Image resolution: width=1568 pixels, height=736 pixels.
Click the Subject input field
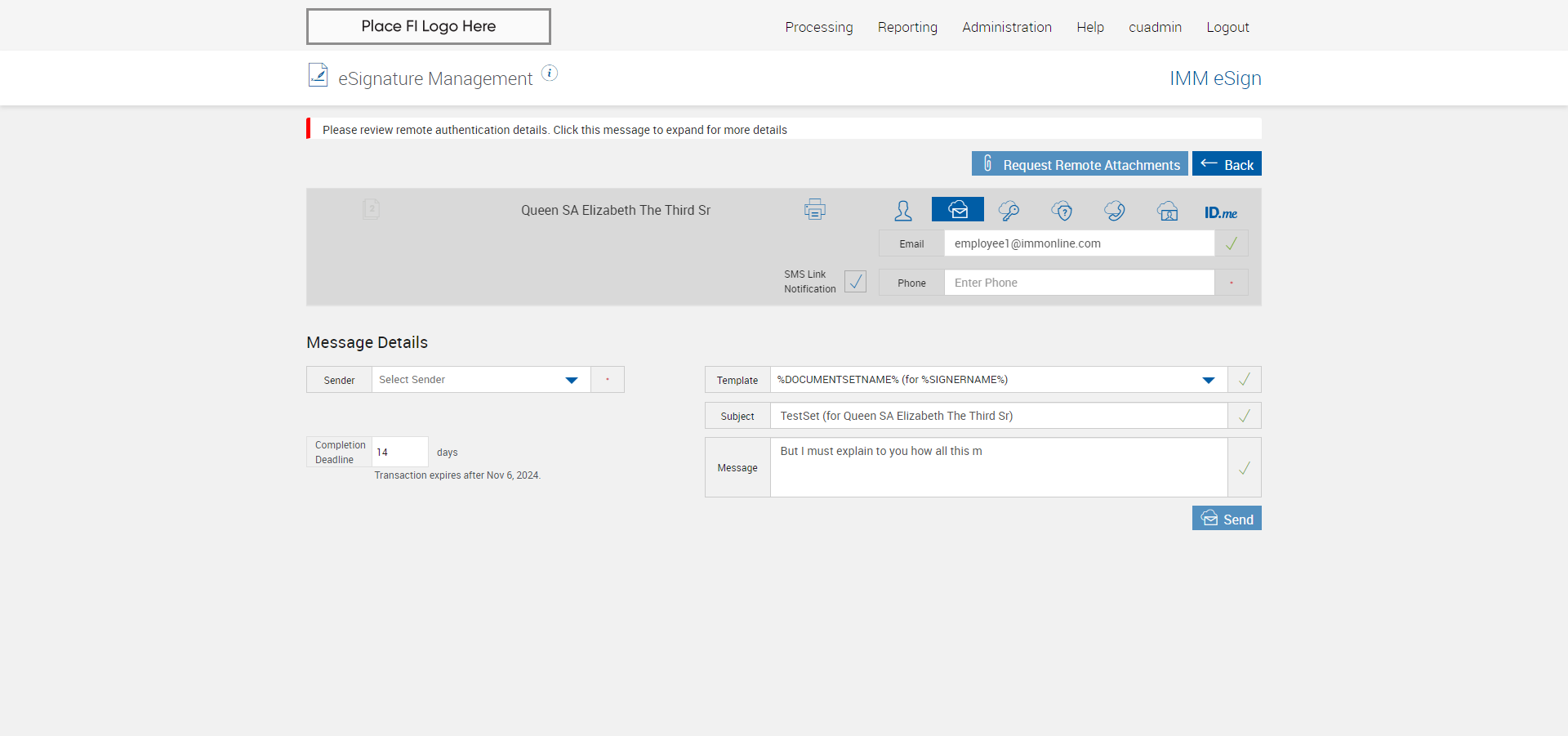[x=999, y=416]
